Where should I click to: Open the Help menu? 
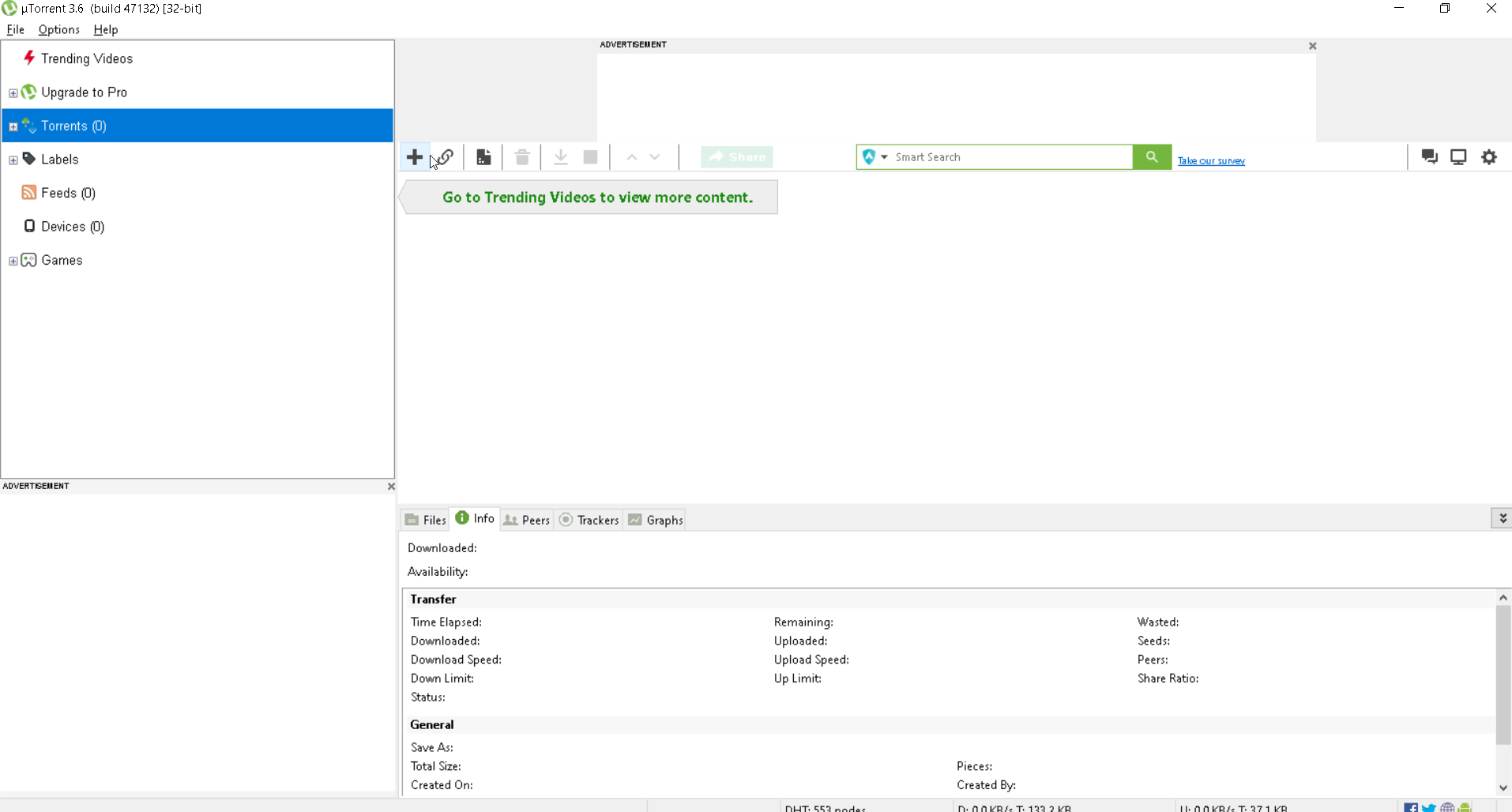(106, 29)
